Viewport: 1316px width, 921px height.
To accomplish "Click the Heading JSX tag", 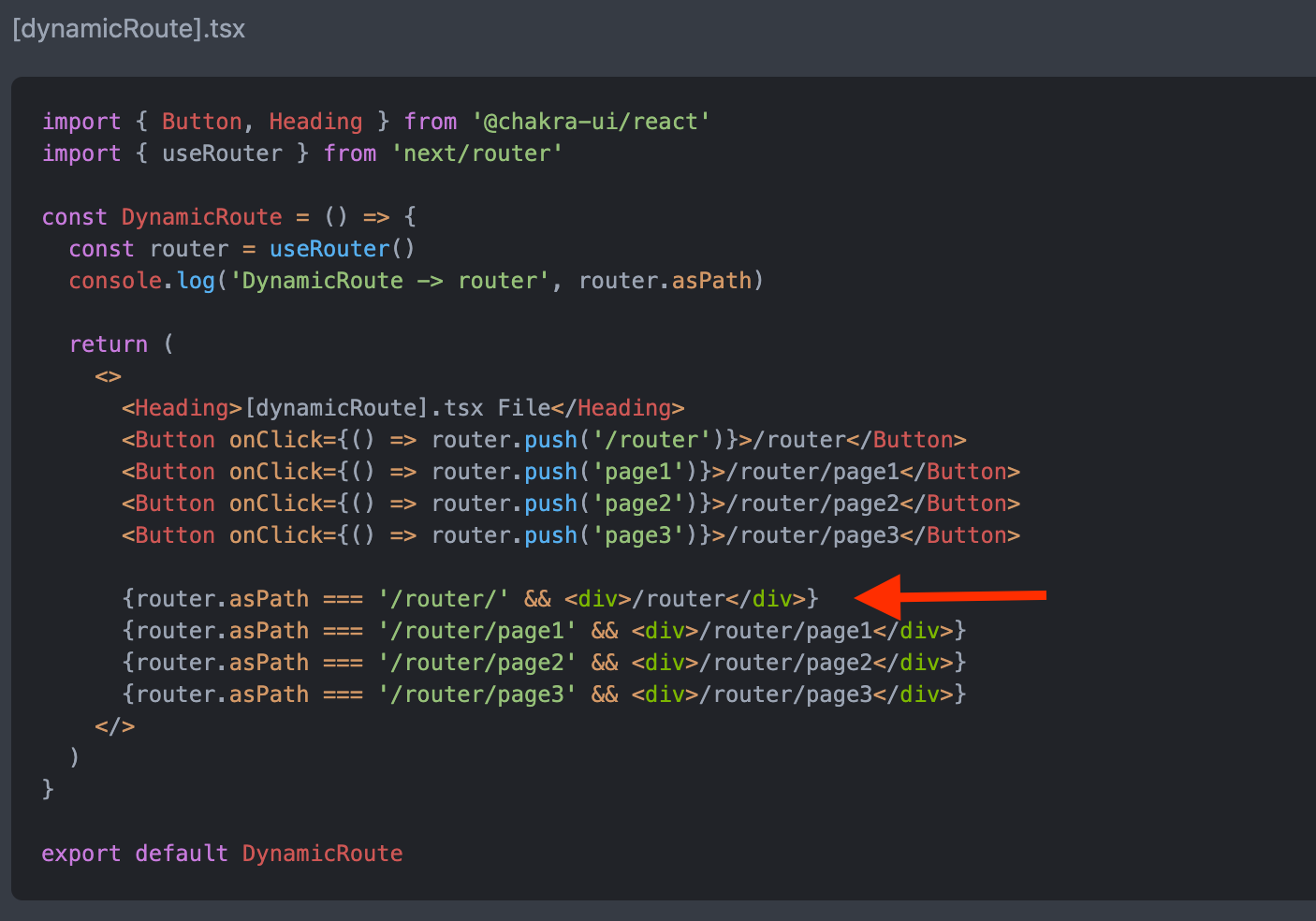I will pos(181,407).
